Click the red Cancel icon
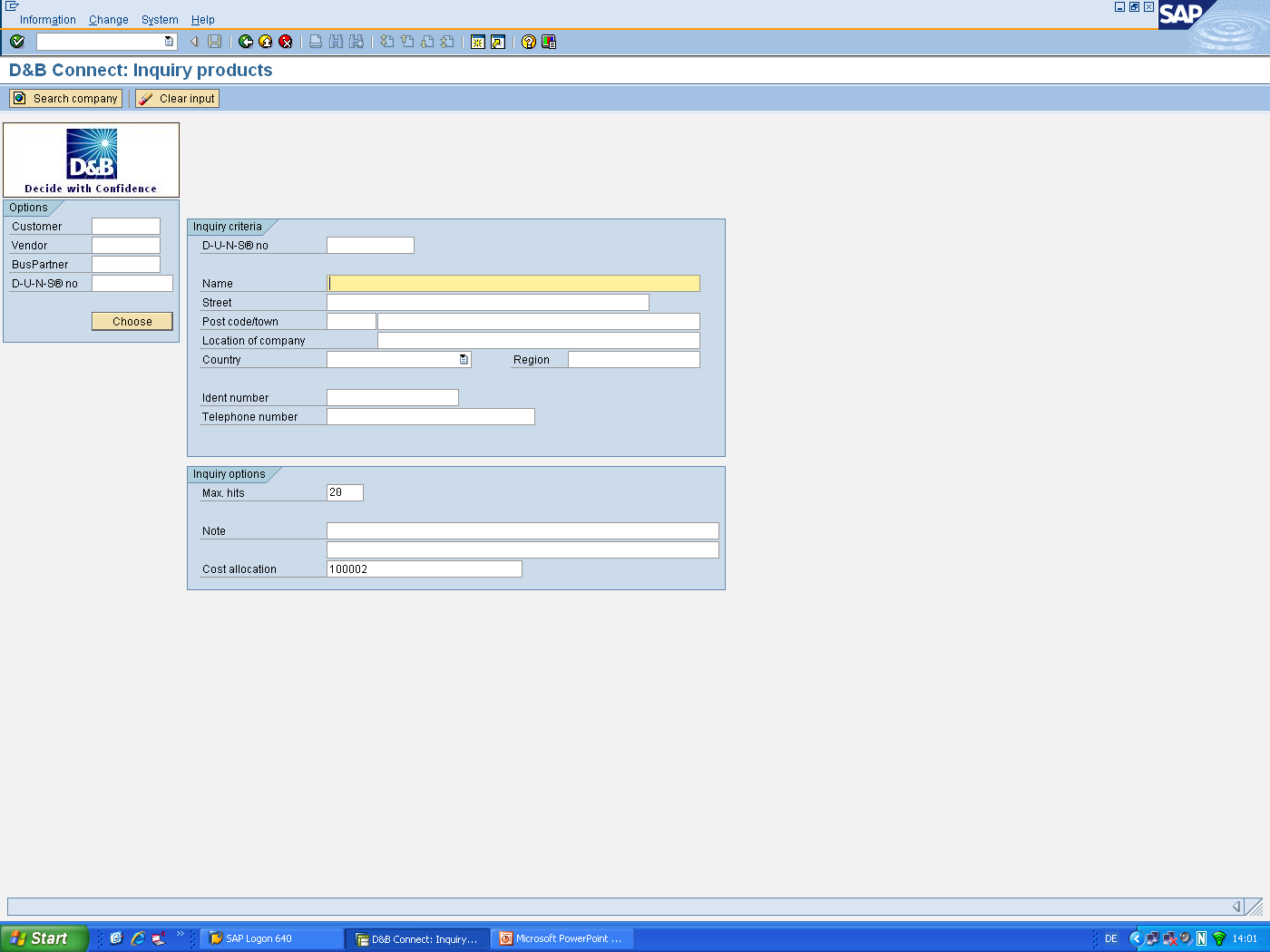This screenshot has width=1270, height=952. pyautogui.click(x=286, y=42)
